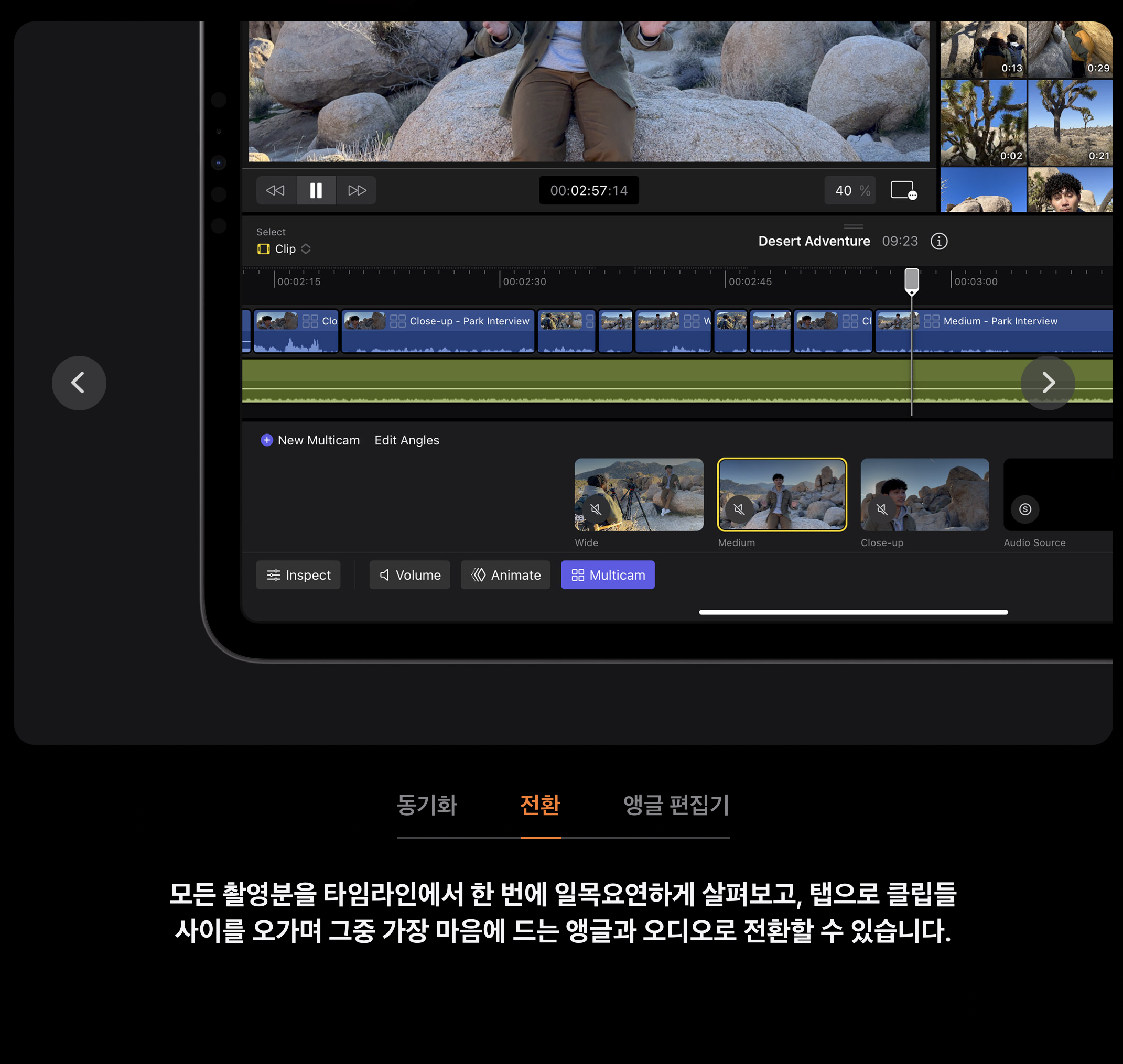Viewport: 1123px width, 1064px height.
Task: Go to the next slide arrow
Action: [x=1048, y=383]
